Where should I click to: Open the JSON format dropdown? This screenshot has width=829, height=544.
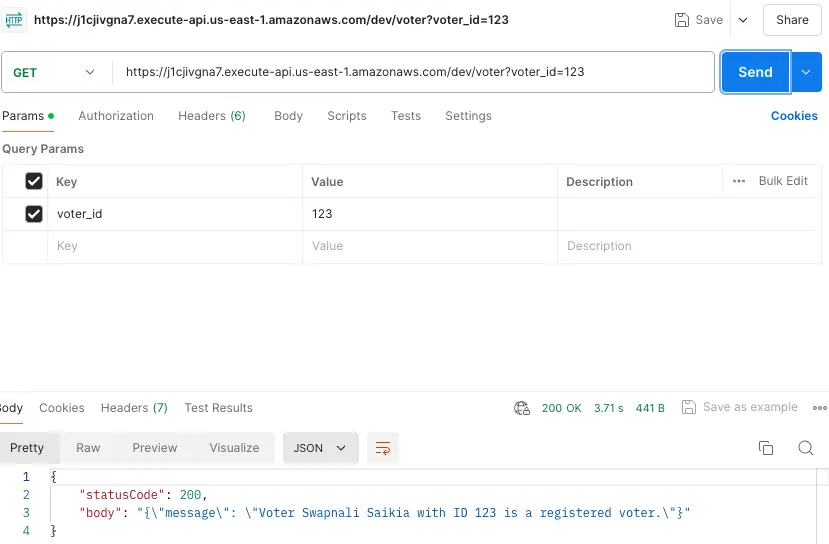click(x=320, y=448)
